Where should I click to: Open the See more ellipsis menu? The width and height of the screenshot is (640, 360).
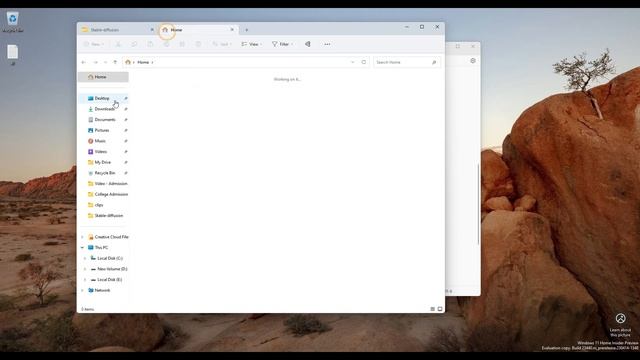click(327, 44)
